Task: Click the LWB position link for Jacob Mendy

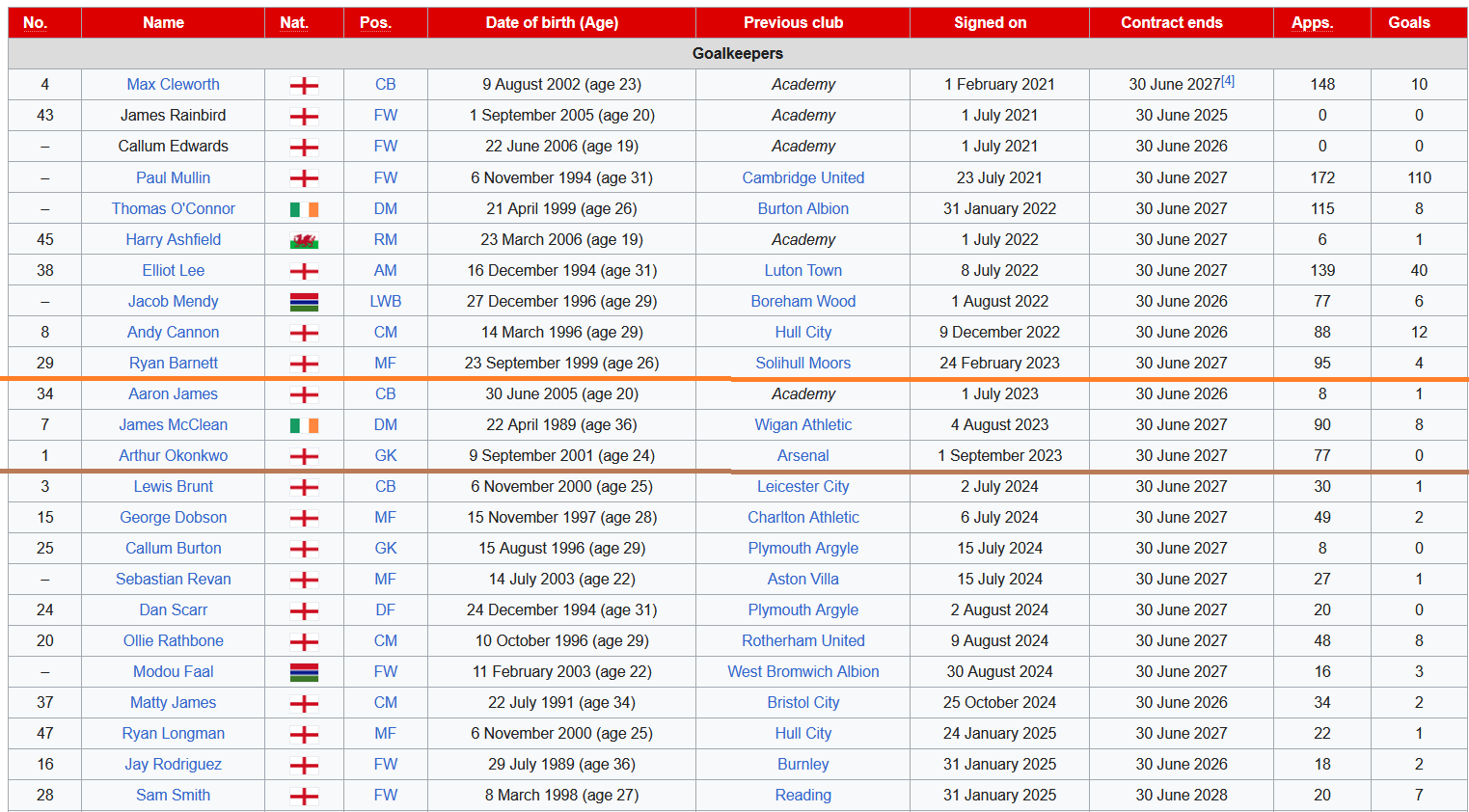Action: pyautogui.click(x=386, y=301)
